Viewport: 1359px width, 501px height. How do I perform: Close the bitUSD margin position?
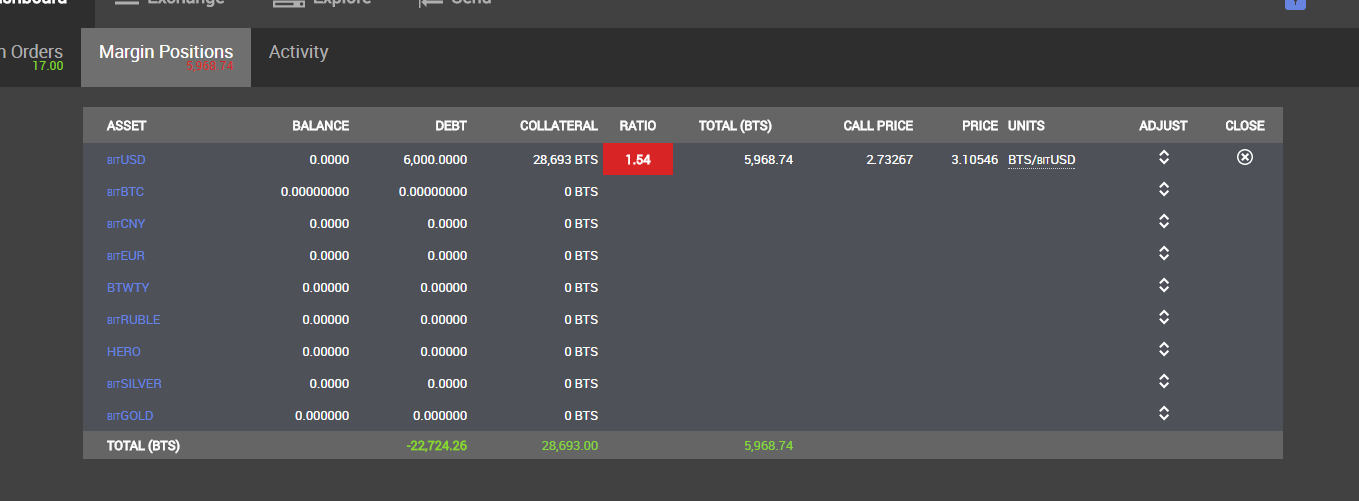(1245, 158)
